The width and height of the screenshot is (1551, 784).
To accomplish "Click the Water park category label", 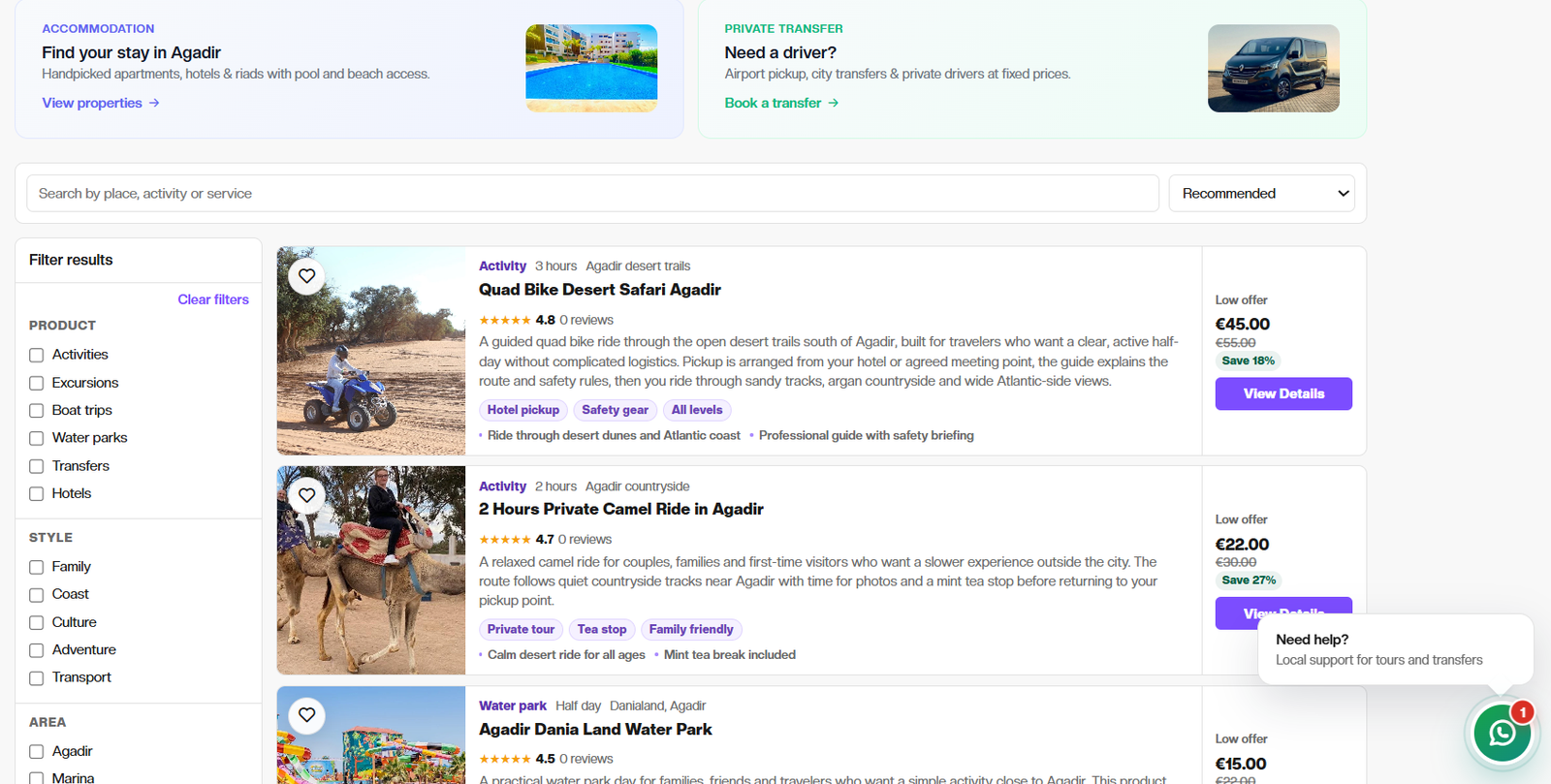I will 513,706.
